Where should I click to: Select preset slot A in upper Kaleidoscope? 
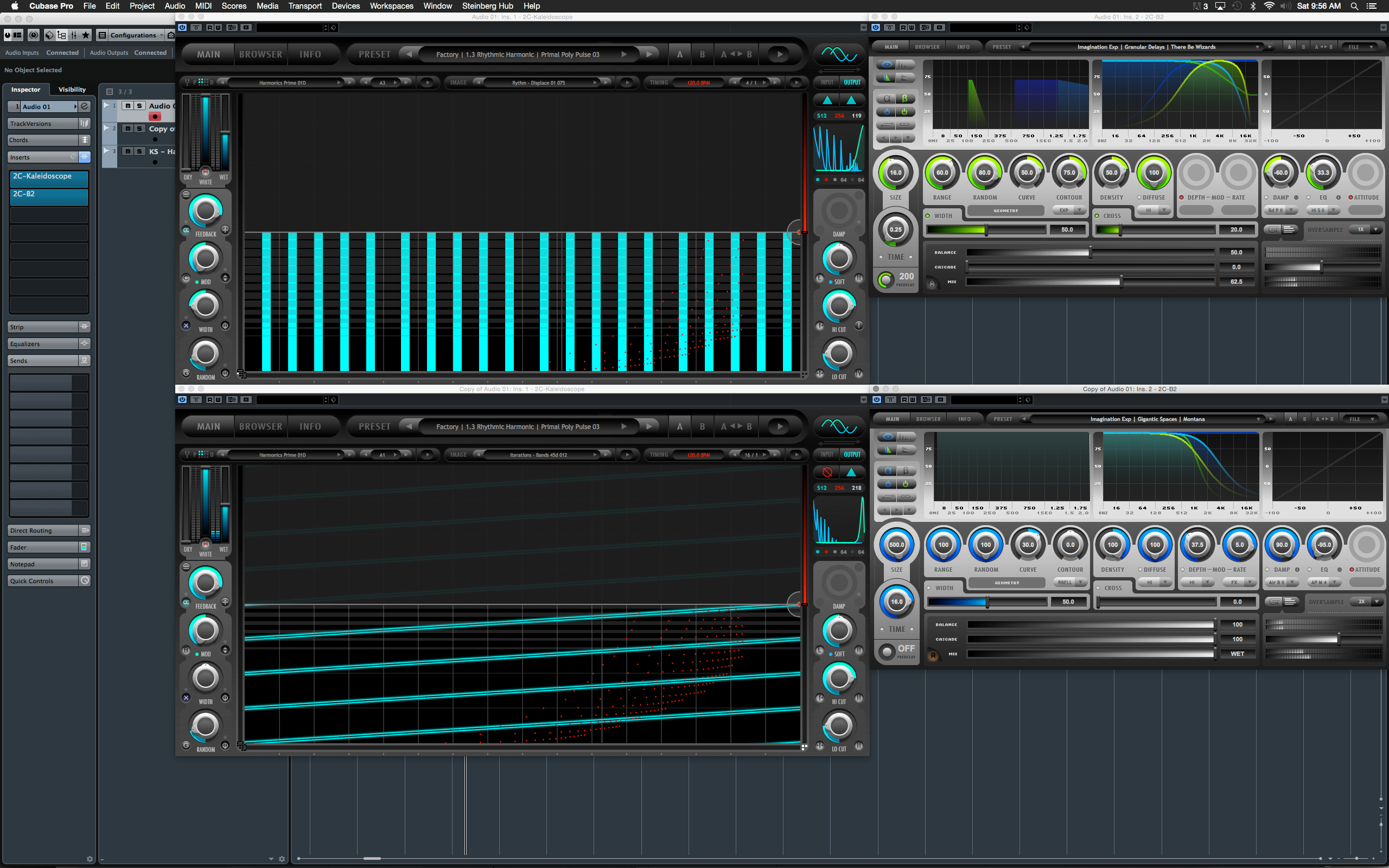tap(679, 55)
